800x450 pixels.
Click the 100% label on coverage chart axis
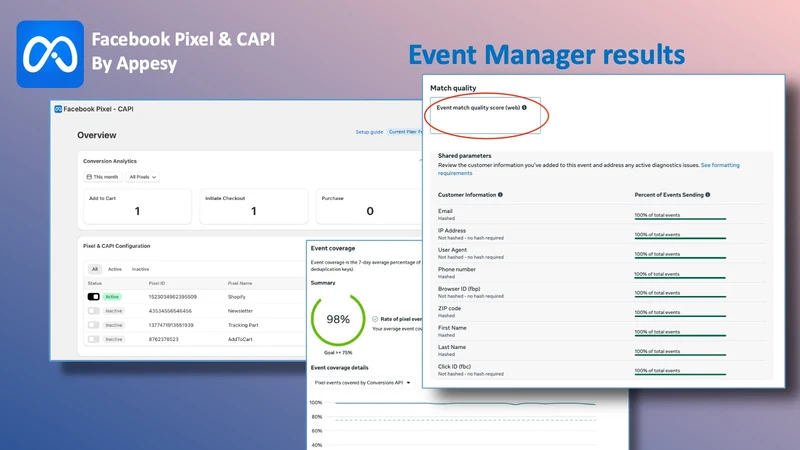click(x=316, y=403)
